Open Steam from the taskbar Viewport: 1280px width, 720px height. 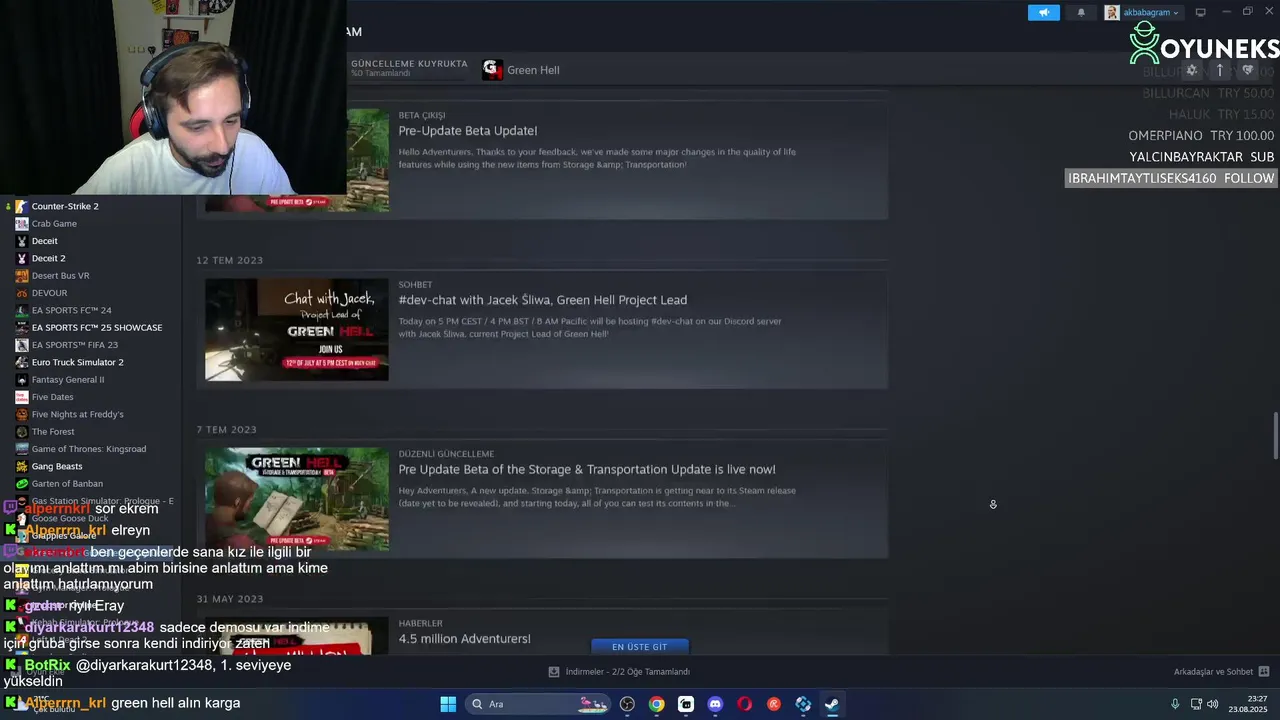[832, 704]
